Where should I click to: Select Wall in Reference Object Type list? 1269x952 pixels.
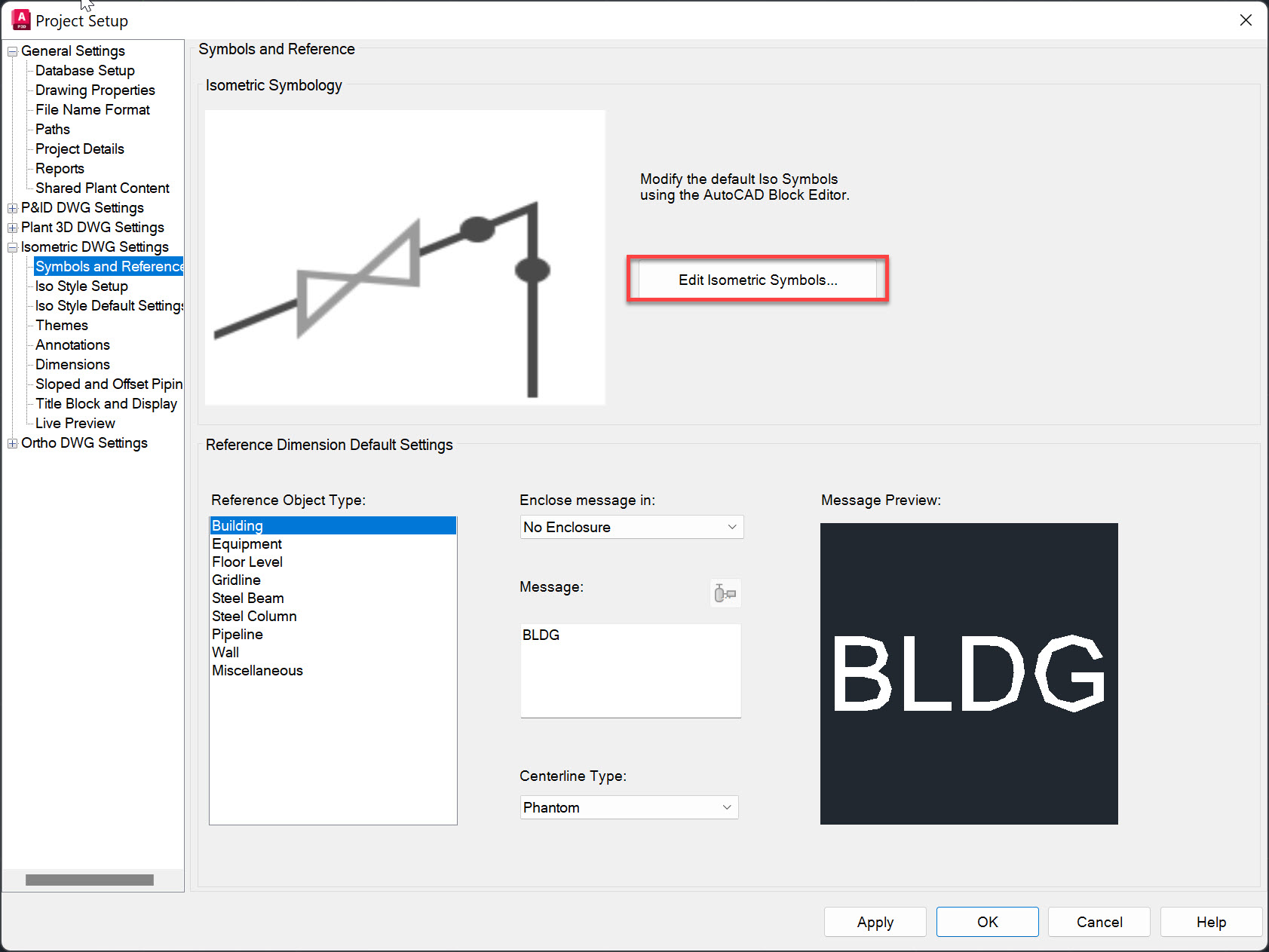pos(333,652)
